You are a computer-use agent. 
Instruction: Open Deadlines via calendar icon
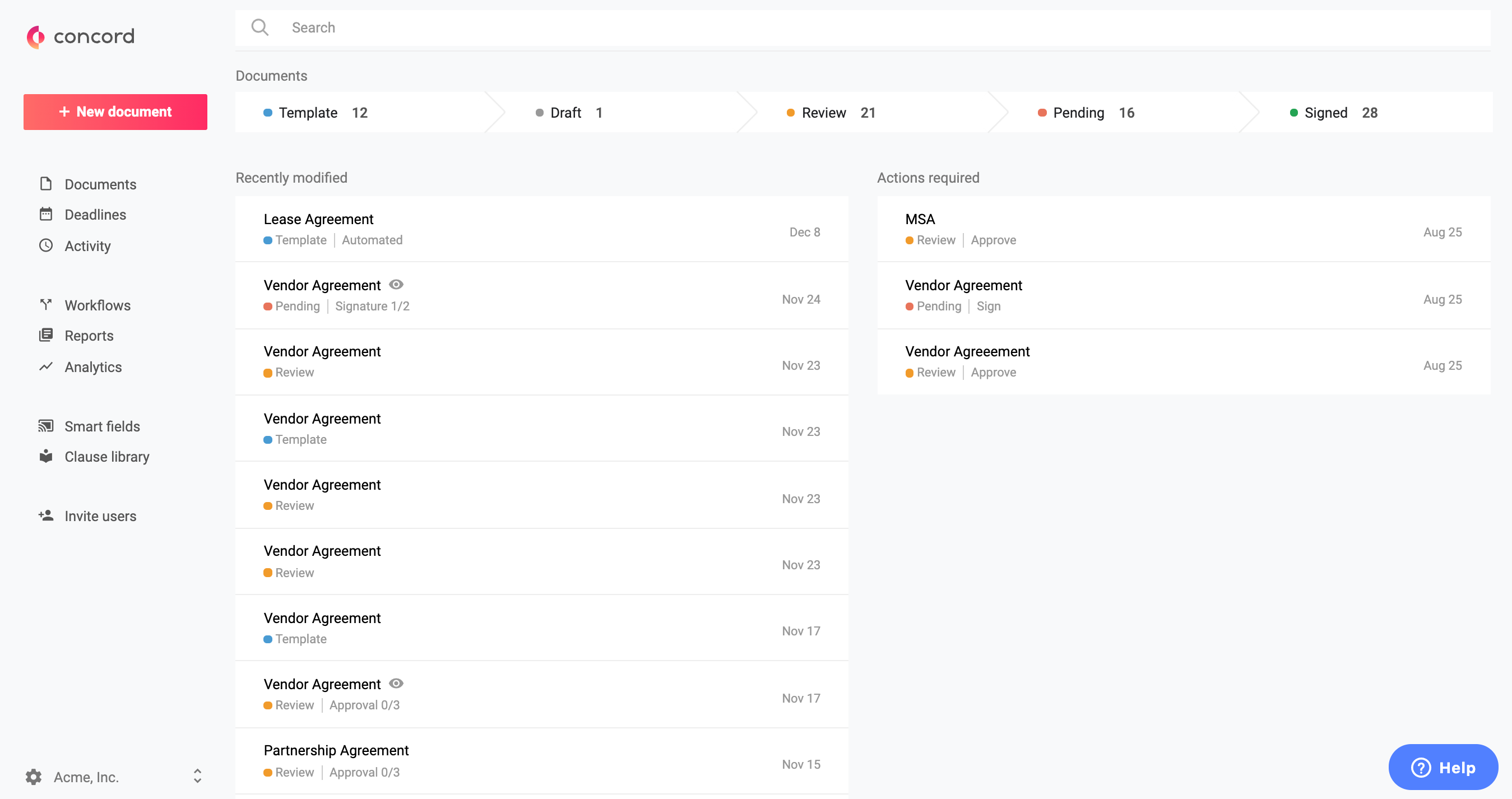46,214
